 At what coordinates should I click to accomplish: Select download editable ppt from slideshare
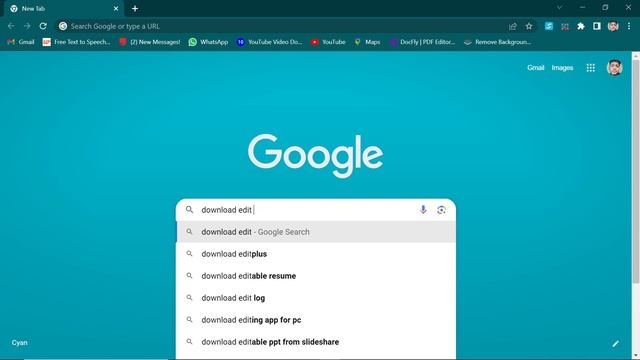pos(316,342)
